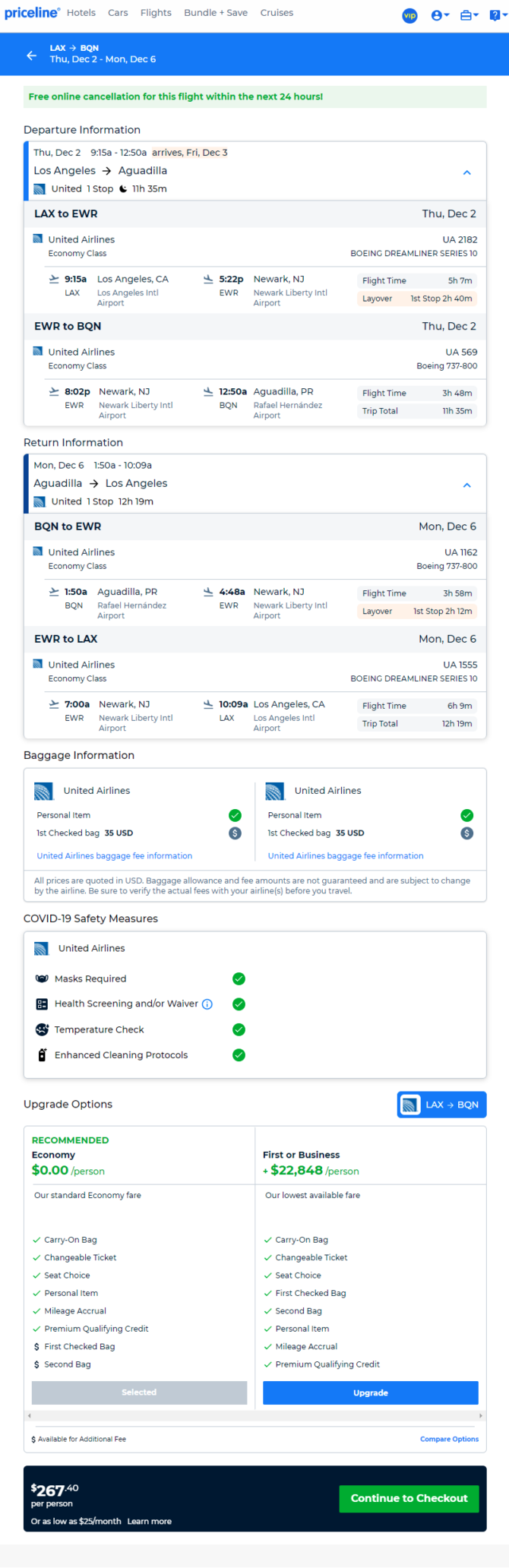509x1568 pixels.
Task: Click Health Screening info circle icon
Action: [207, 1004]
